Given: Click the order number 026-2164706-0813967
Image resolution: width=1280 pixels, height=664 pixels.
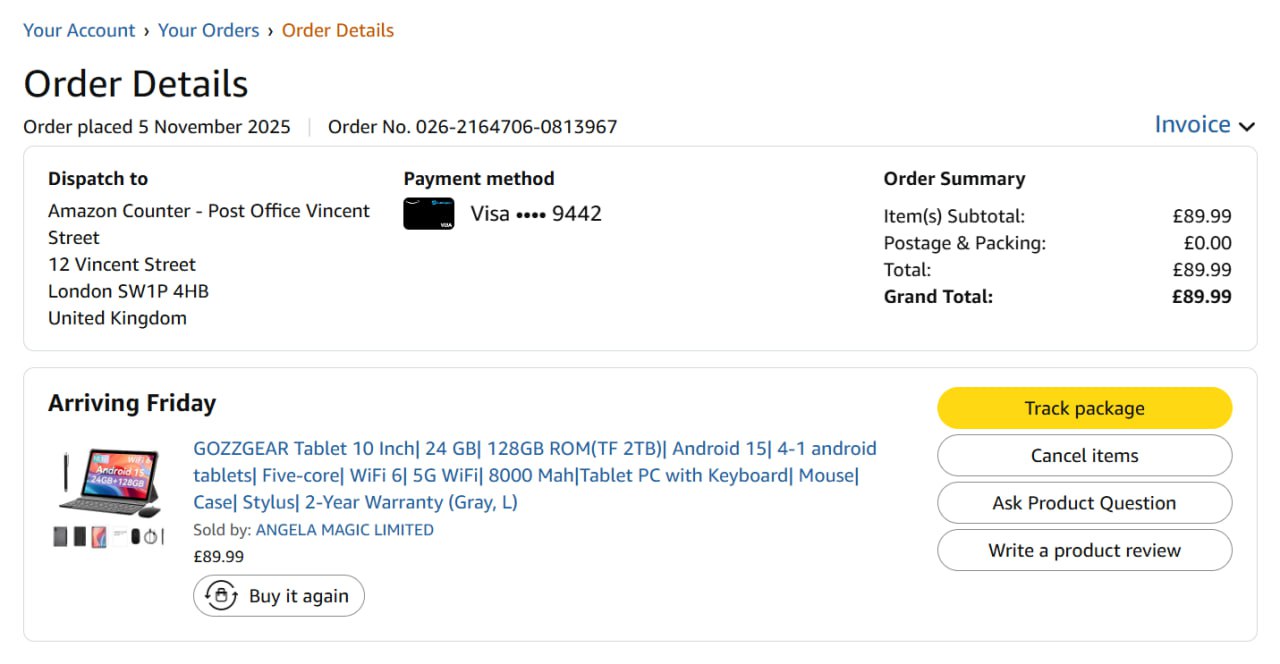Looking at the screenshot, I should pyautogui.click(x=516, y=127).
